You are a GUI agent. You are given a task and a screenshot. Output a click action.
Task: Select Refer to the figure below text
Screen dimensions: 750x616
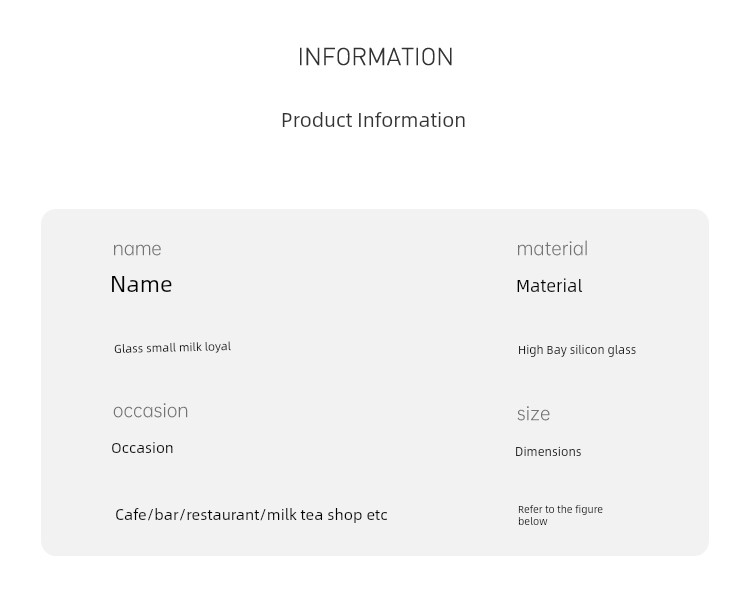point(560,515)
